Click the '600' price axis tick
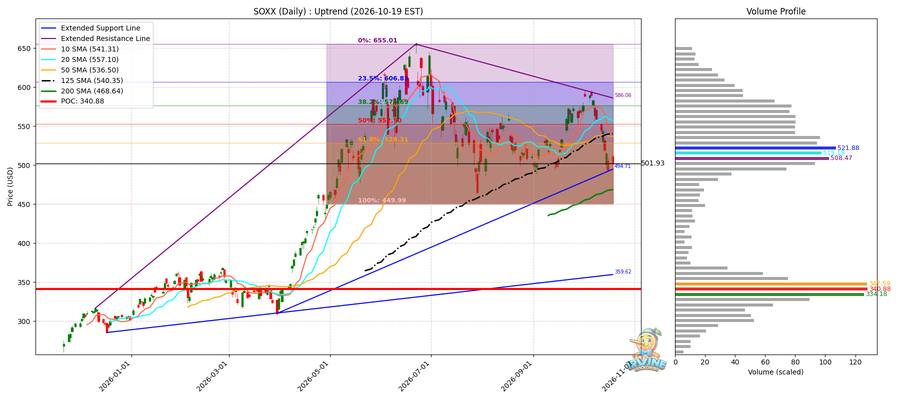 tap(26, 87)
